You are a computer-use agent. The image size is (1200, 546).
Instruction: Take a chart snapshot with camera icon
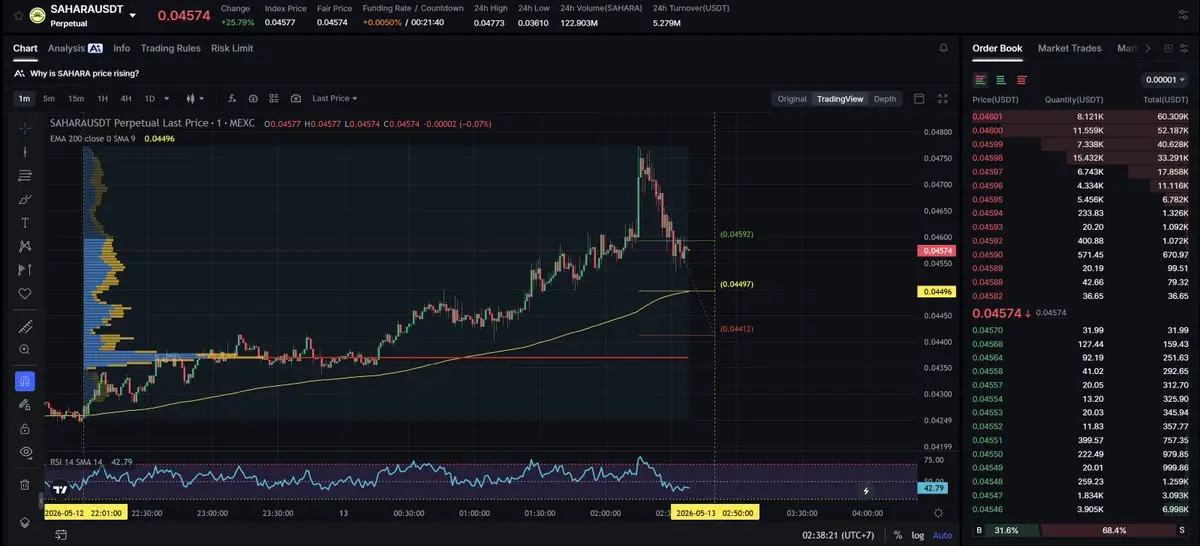pyautogui.click(x=296, y=98)
